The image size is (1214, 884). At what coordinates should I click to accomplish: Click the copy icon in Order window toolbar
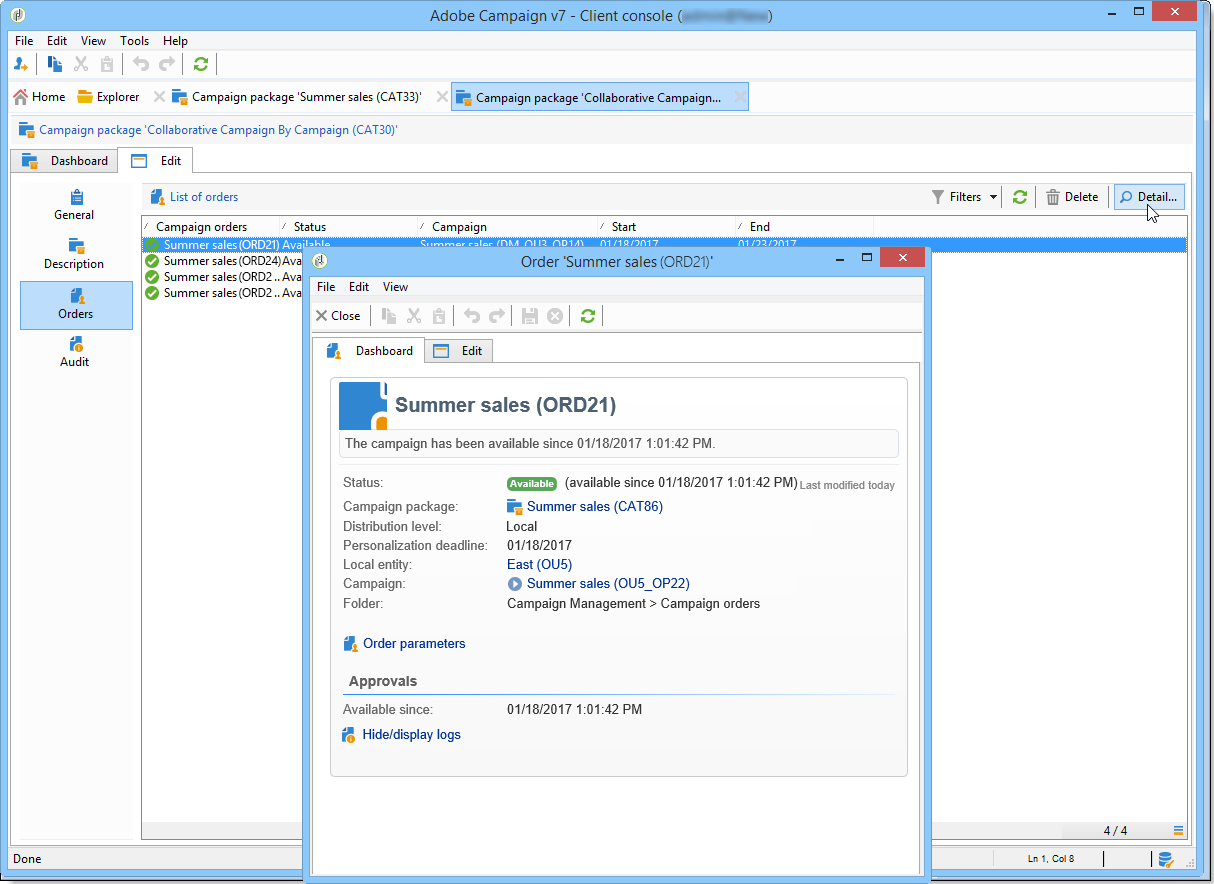coord(389,316)
